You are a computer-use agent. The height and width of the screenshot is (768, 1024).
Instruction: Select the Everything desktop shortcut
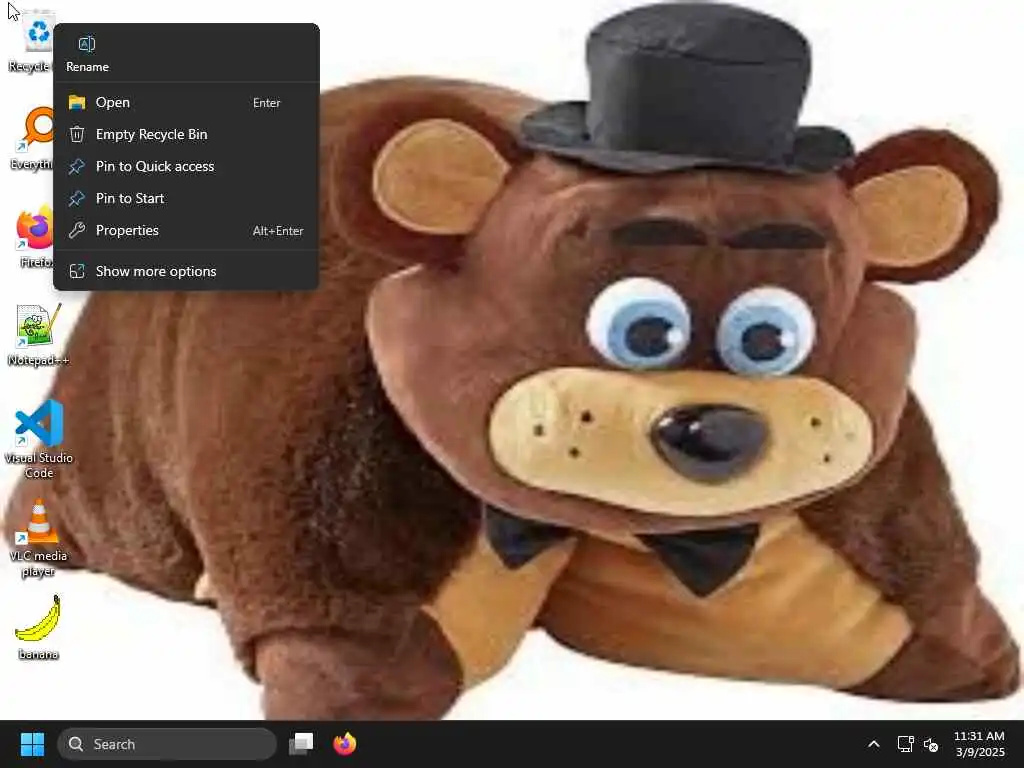(x=31, y=138)
